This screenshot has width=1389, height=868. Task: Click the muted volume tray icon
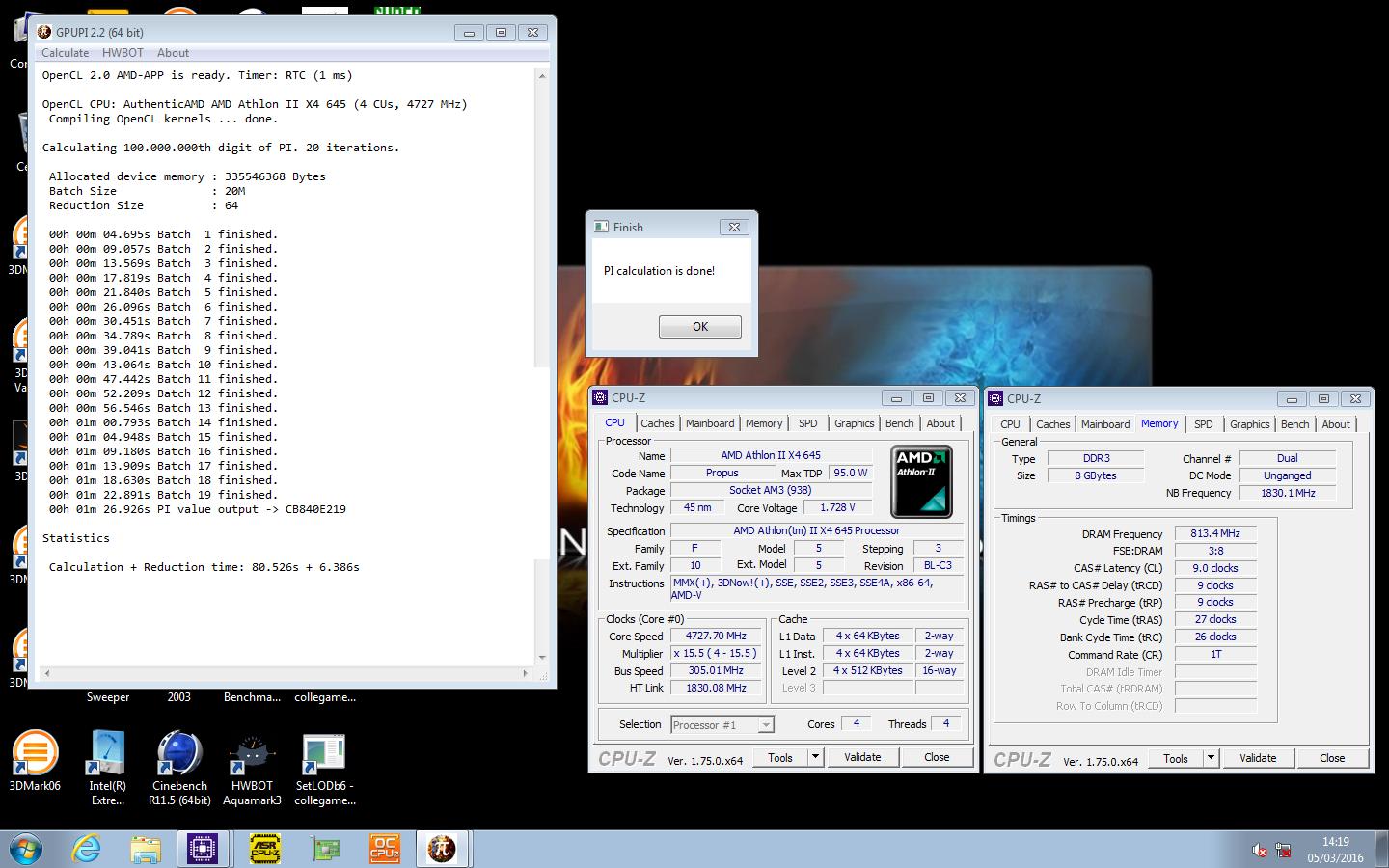[1260, 850]
